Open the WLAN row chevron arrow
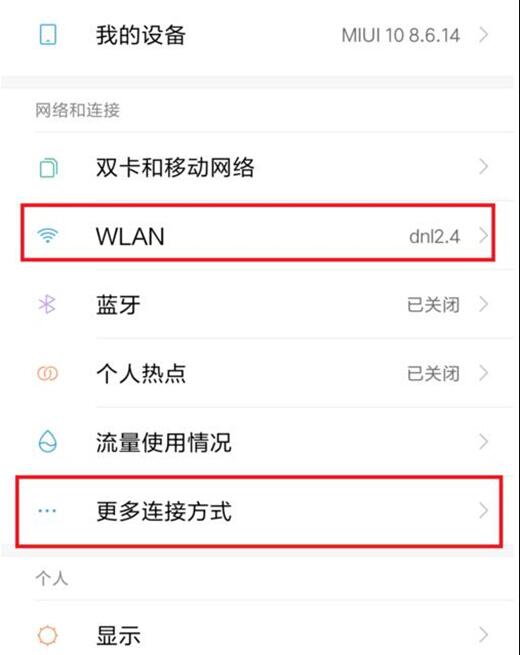520x655 pixels. tap(484, 236)
